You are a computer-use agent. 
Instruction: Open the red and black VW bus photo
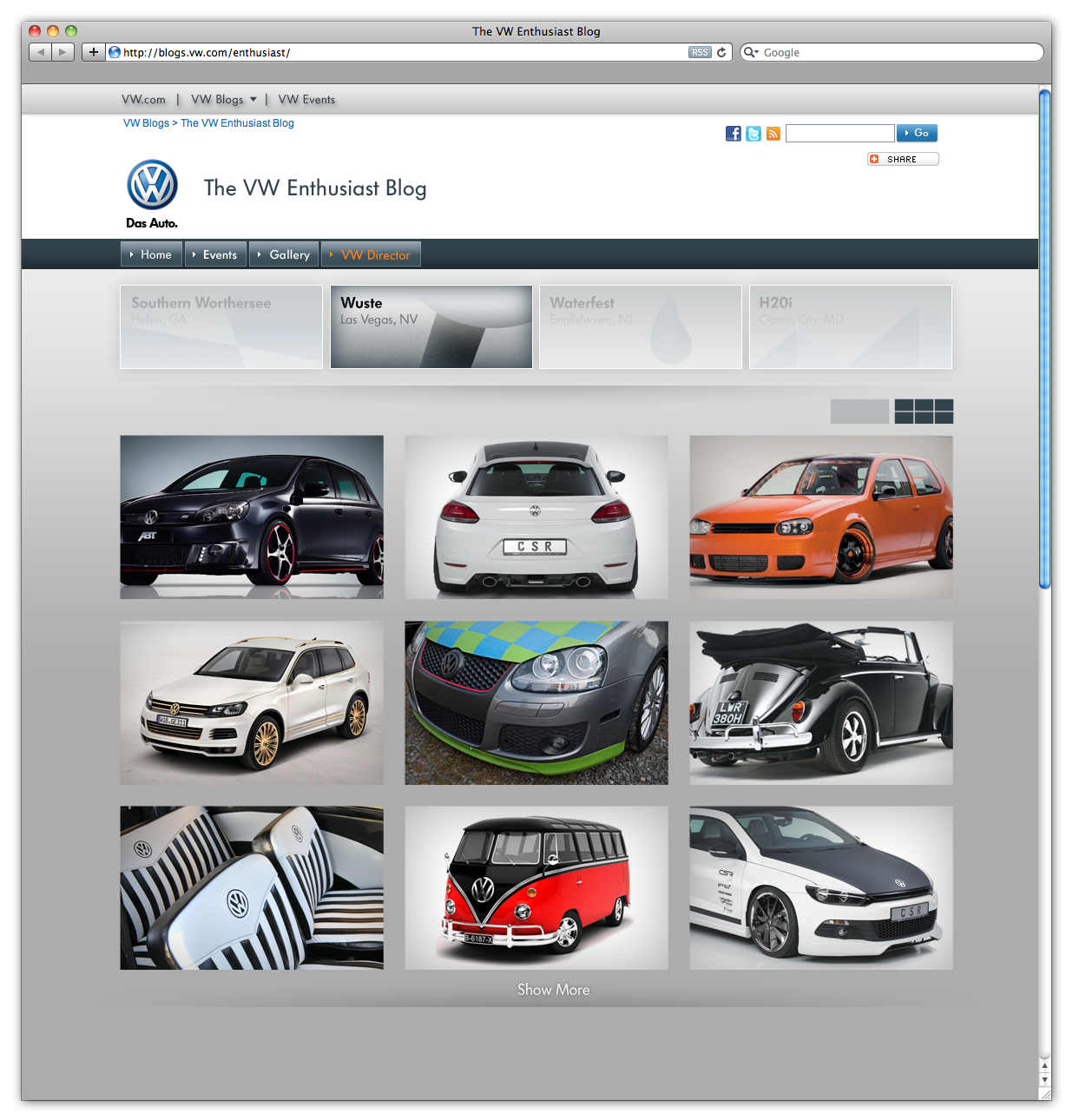536,888
